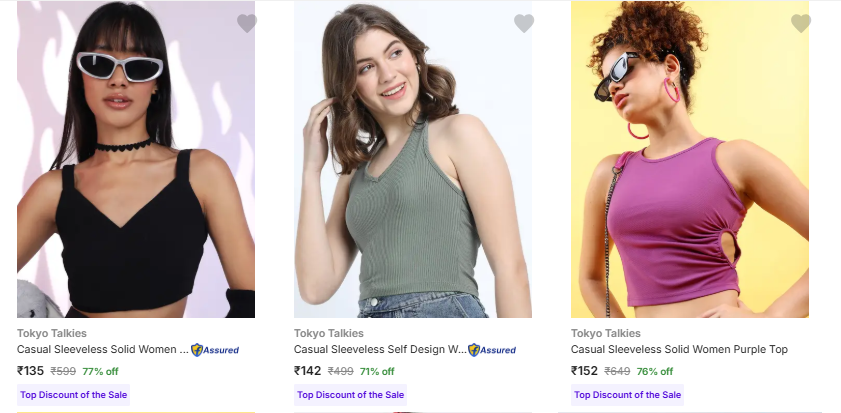The image size is (841, 413).
Task: Tap the heart icon on the green top
Action: click(524, 23)
